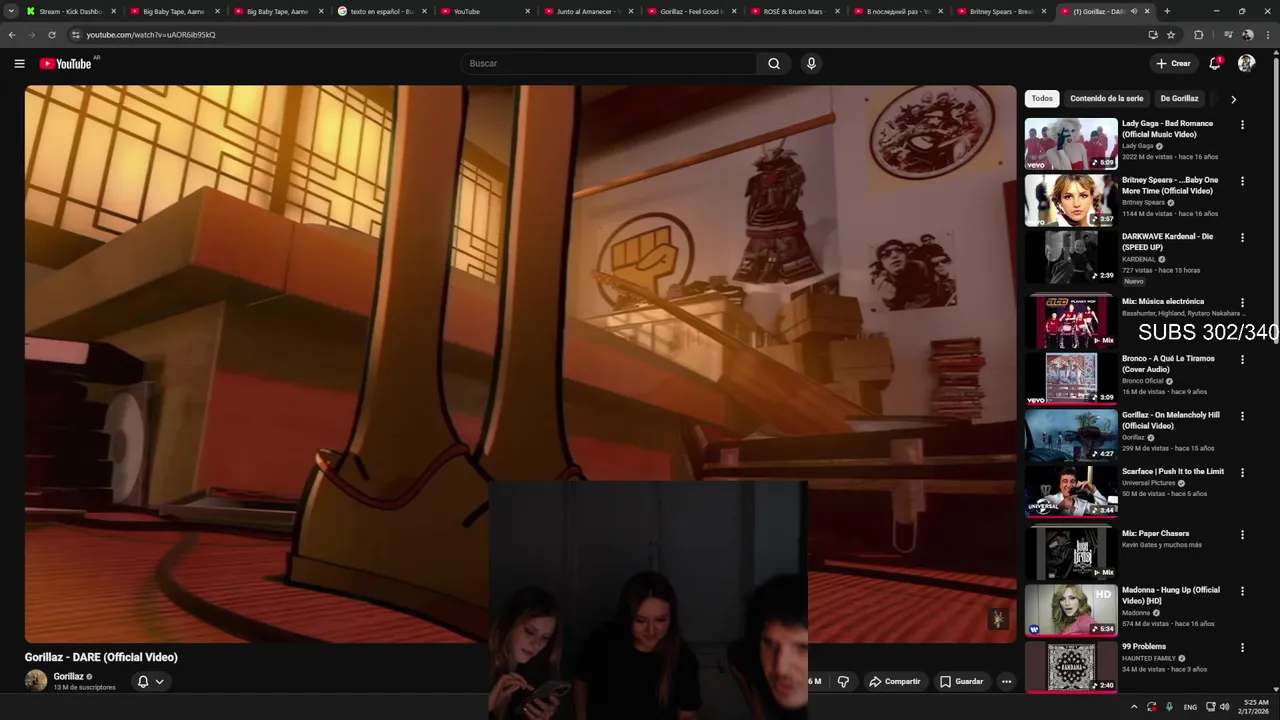Click the Nuevo badge under KARDENAL video

(1133, 282)
